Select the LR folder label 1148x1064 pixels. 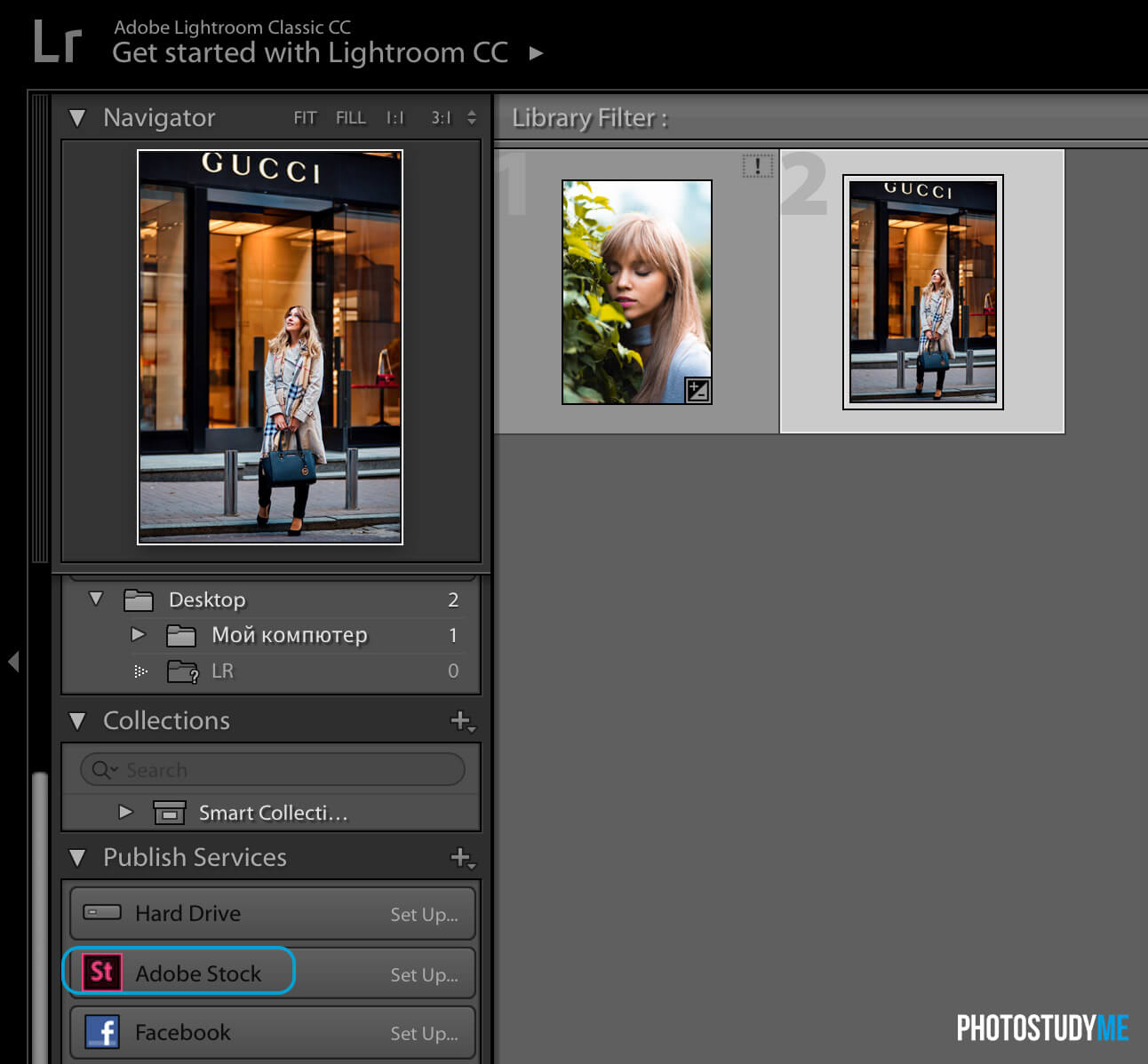222,671
